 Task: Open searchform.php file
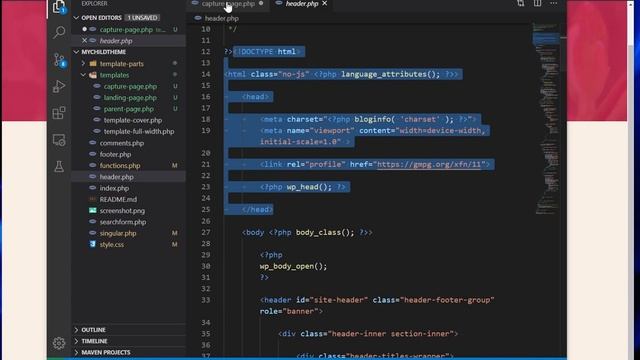(123, 222)
